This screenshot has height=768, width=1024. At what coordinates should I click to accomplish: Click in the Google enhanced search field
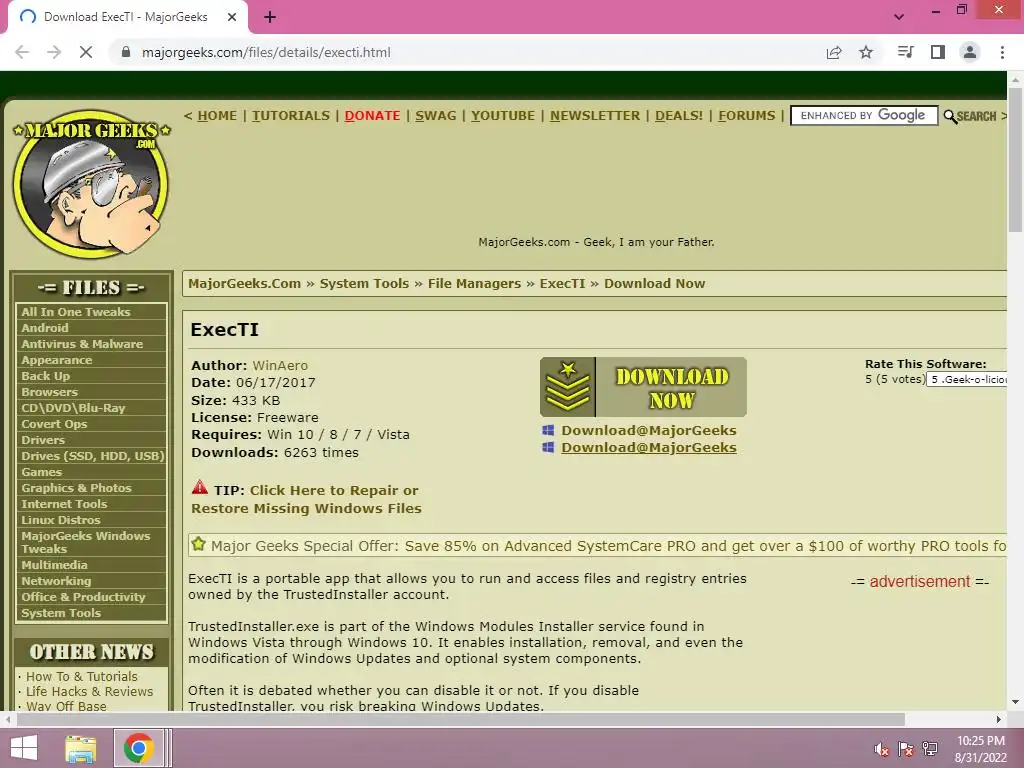[863, 116]
